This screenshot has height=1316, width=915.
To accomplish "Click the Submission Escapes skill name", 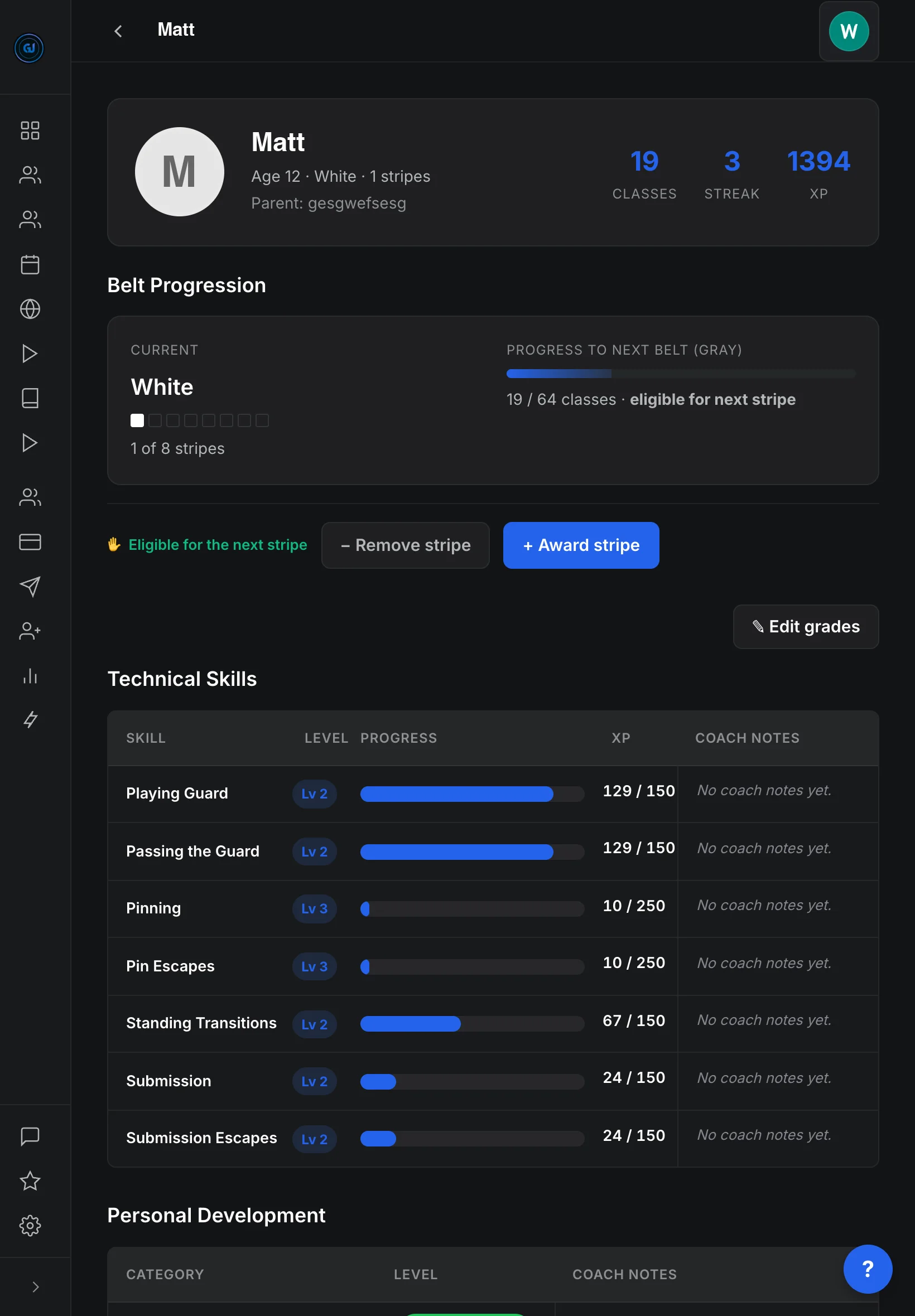I will click(x=201, y=1138).
